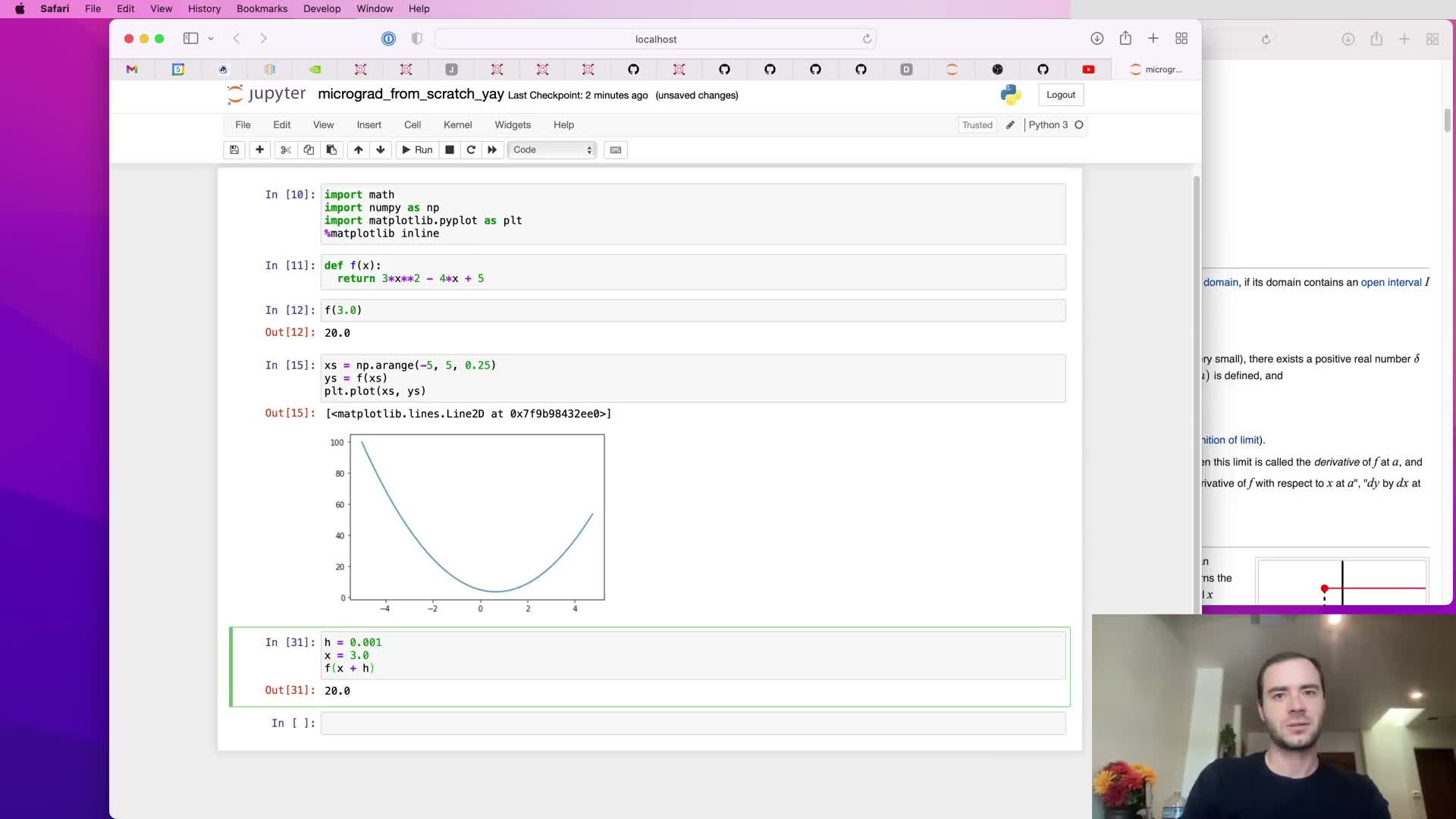
Task: Click the notebook vertical scrollbar
Action: coord(1196,379)
